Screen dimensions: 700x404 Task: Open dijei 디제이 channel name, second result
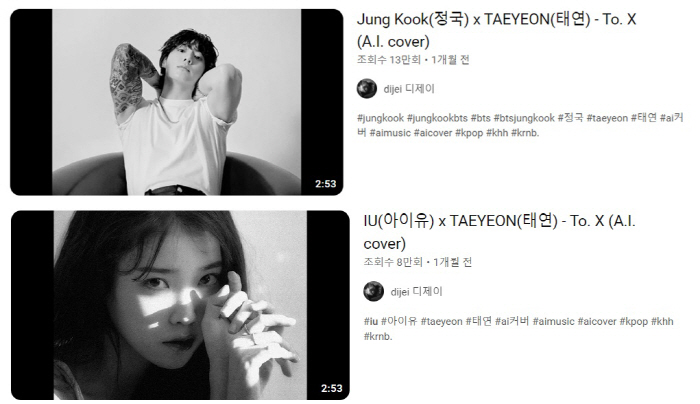click(x=417, y=292)
